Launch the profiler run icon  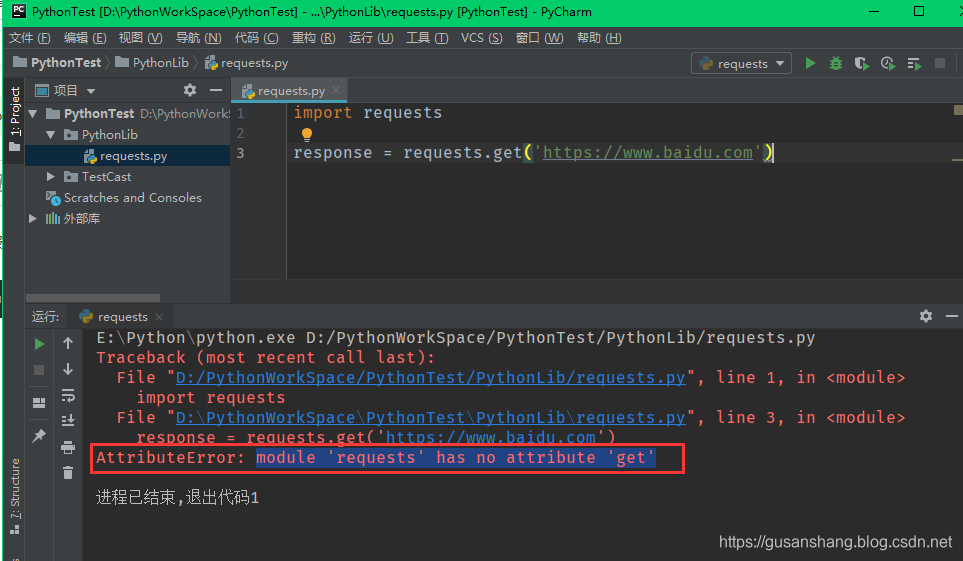click(887, 63)
